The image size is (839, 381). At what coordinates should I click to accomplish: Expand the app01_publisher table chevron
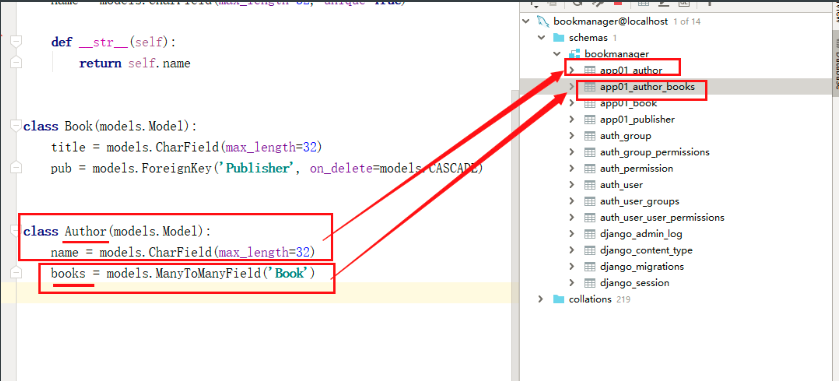click(572, 119)
